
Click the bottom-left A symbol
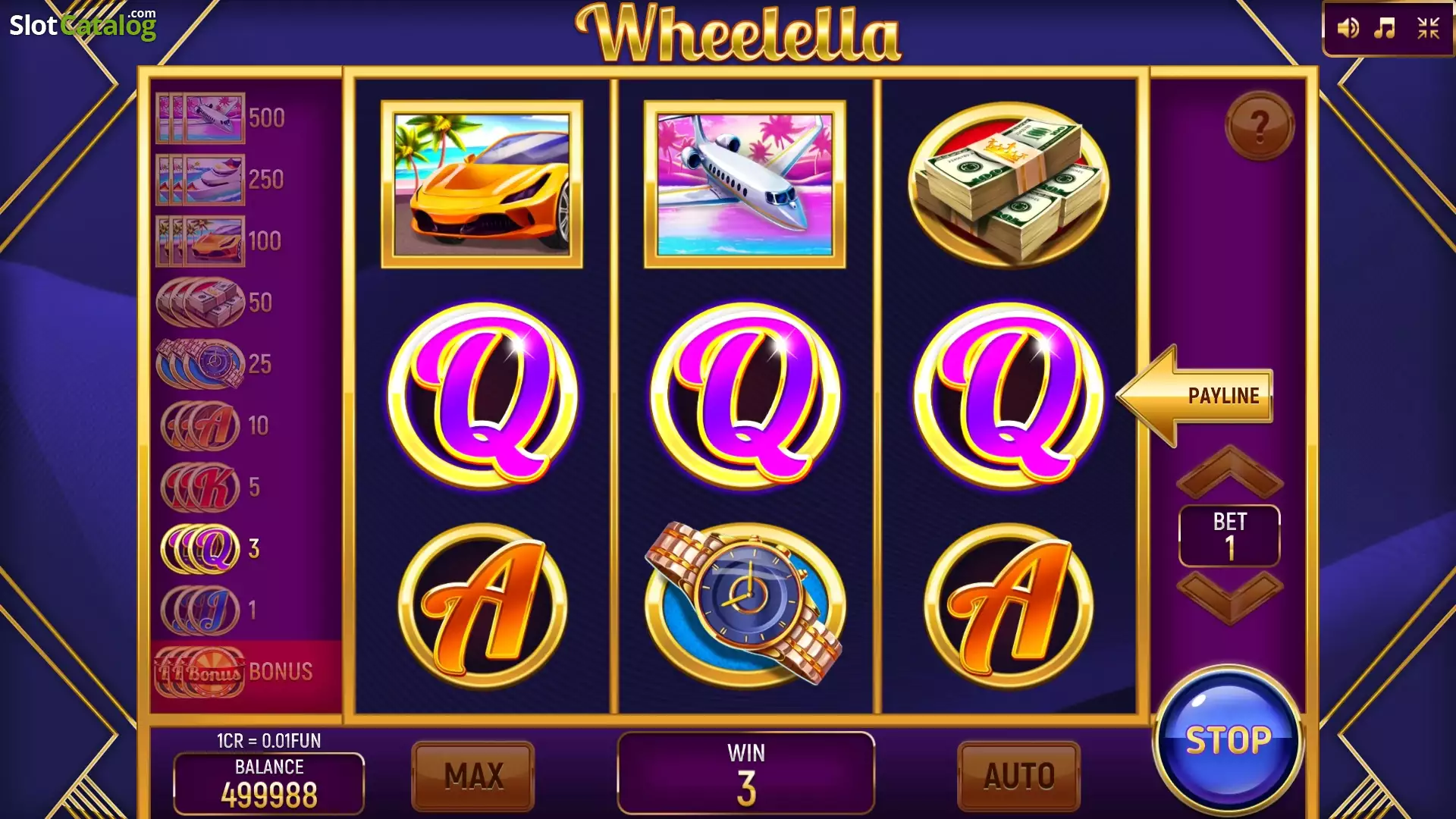pyautogui.click(x=482, y=607)
